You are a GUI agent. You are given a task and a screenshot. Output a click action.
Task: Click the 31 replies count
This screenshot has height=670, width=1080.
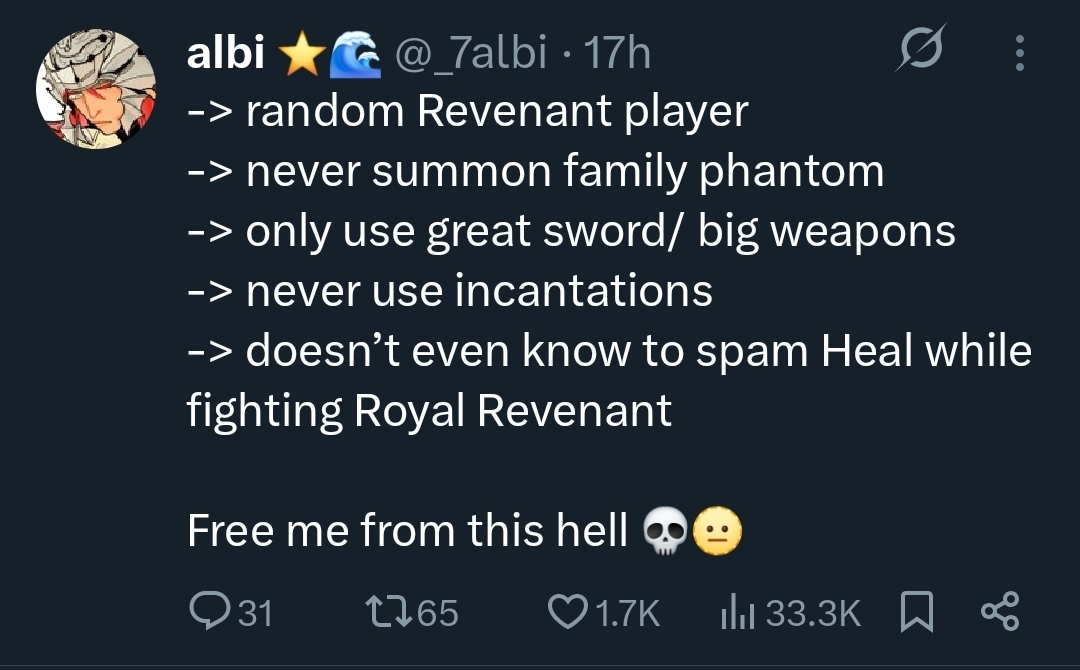coord(256,612)
